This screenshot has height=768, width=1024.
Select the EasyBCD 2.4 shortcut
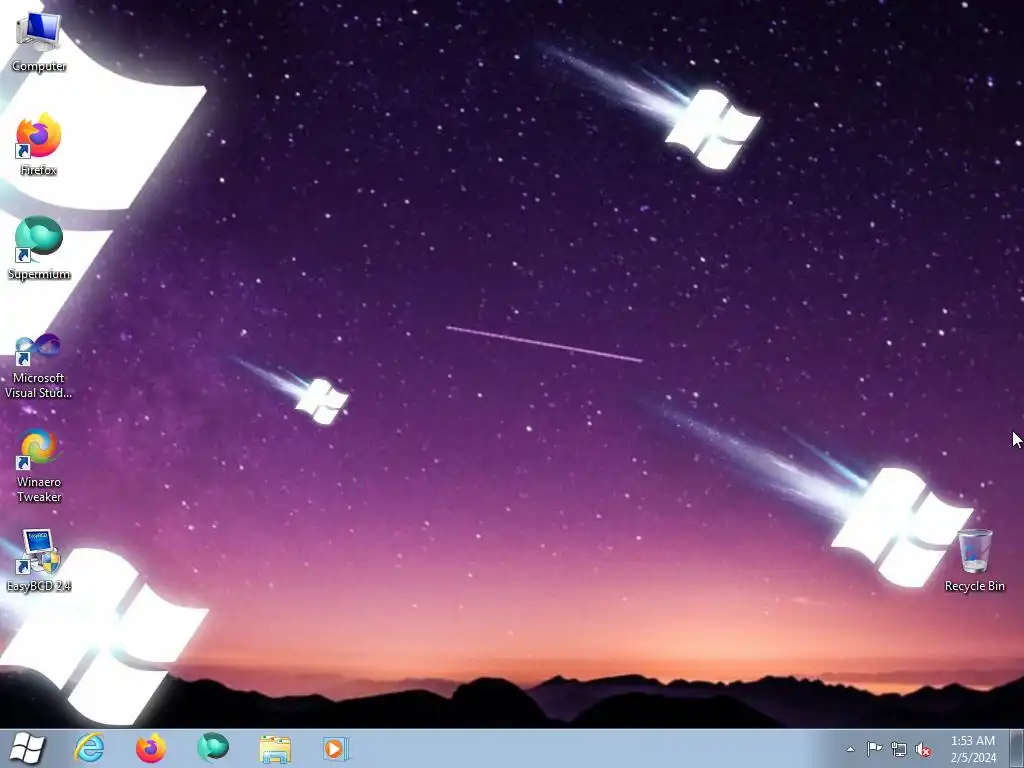(x=39, y=561)
